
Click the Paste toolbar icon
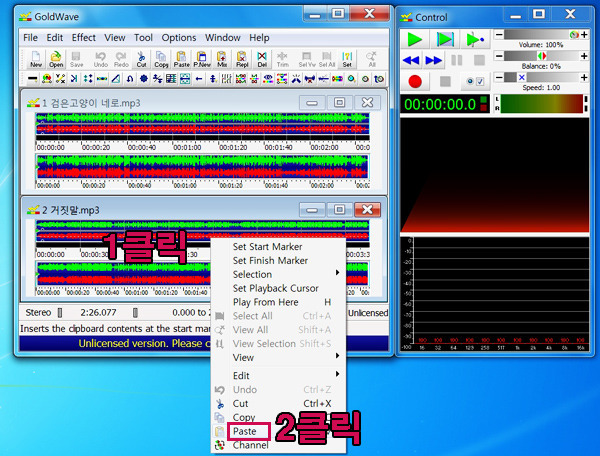tap(182, 59)
